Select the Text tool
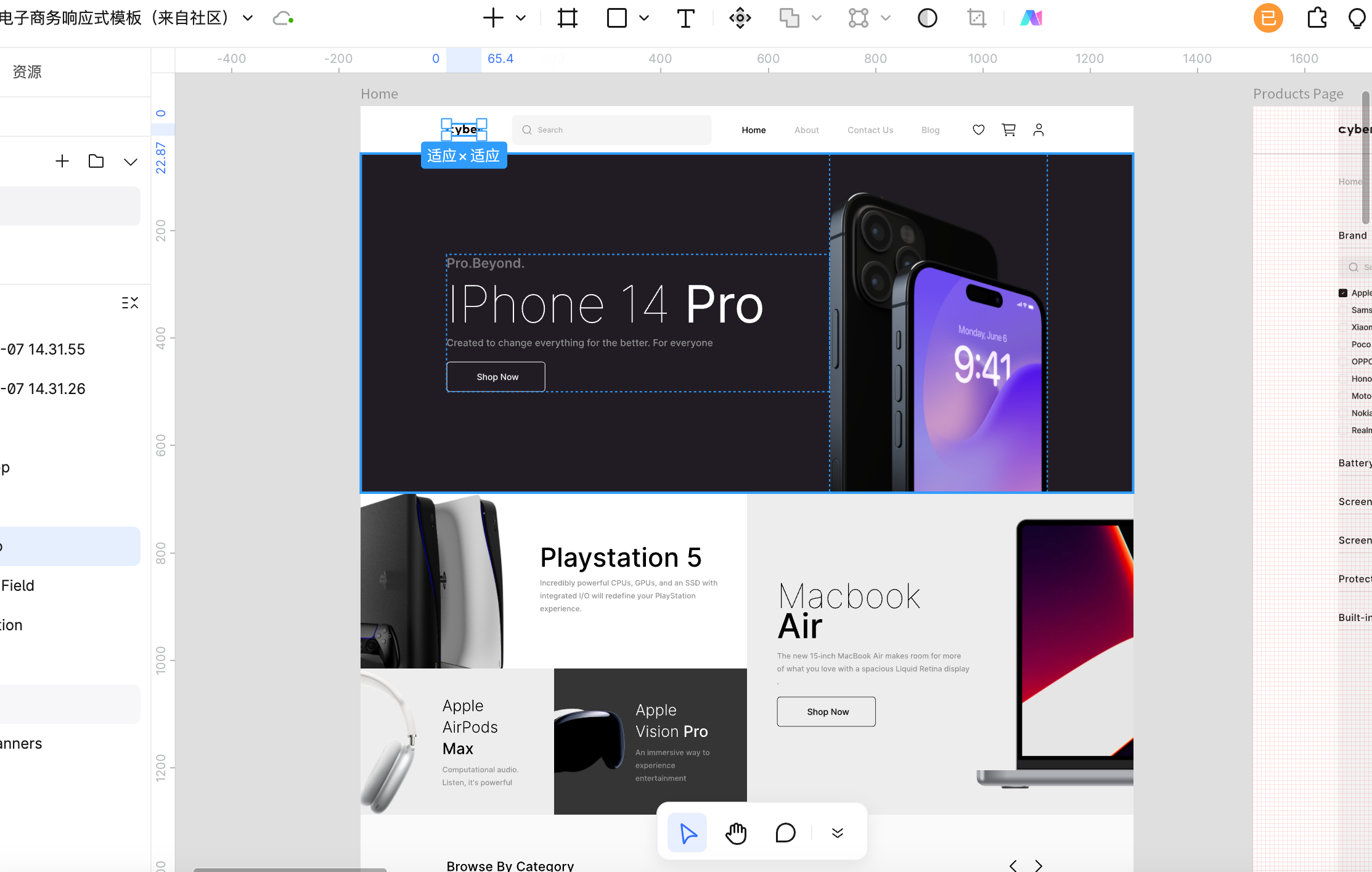The width and height of the screenshot is (1372, 872). [x=685, y=18]
